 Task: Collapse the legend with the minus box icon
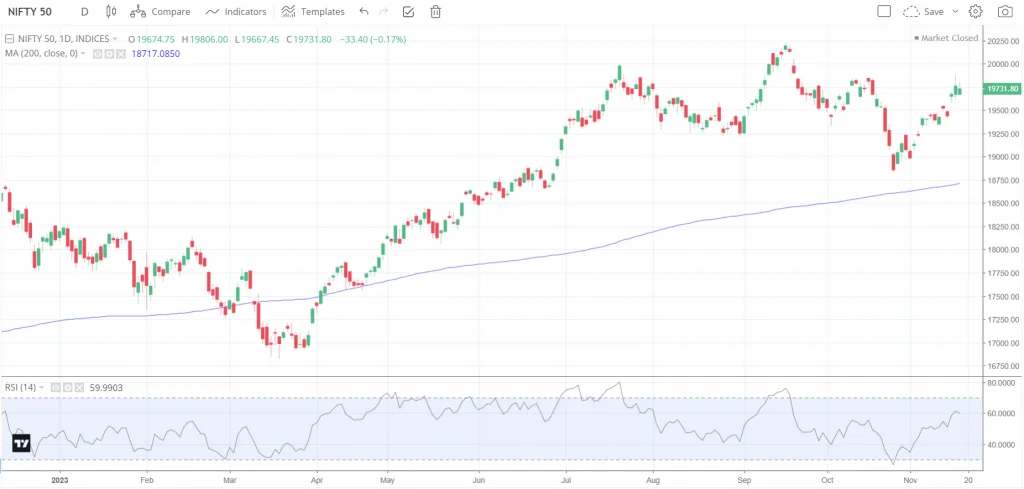(9, 39)
